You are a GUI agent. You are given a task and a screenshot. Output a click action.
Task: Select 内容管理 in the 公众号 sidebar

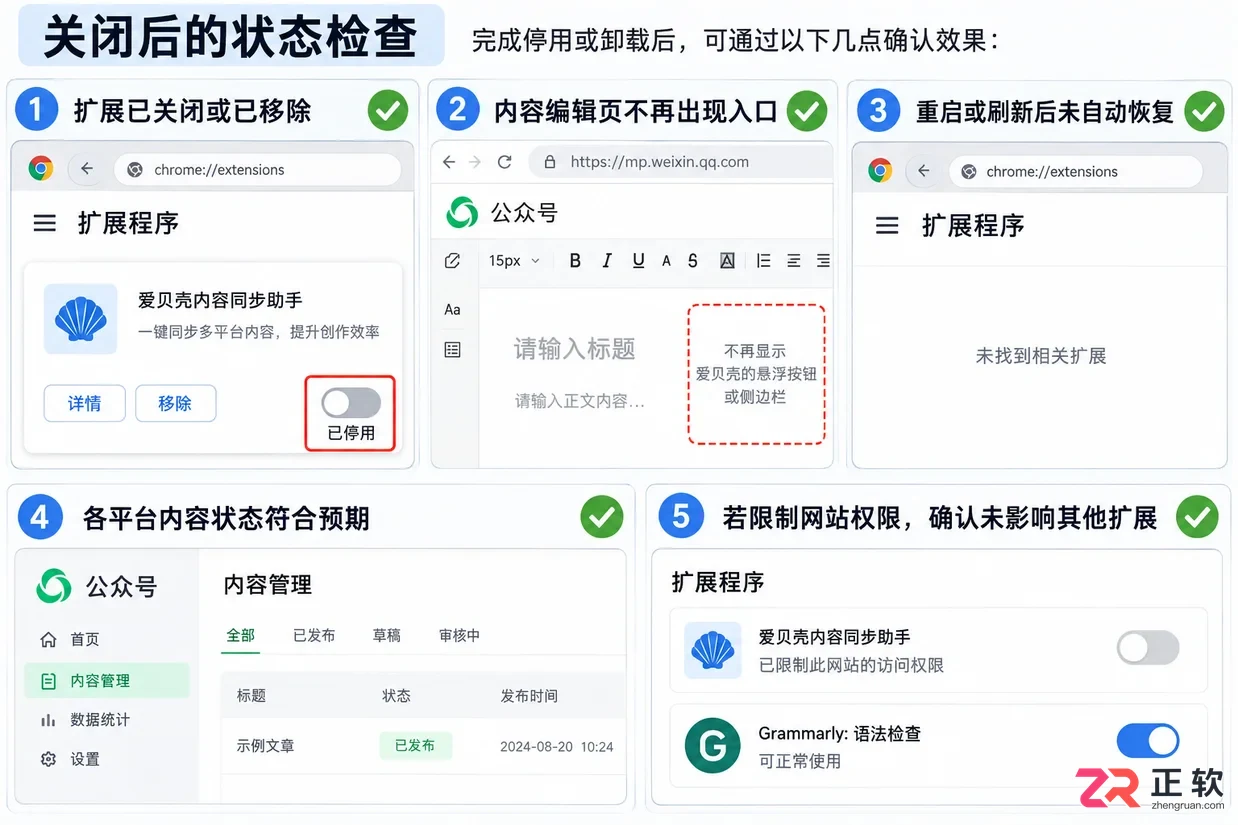107,680
